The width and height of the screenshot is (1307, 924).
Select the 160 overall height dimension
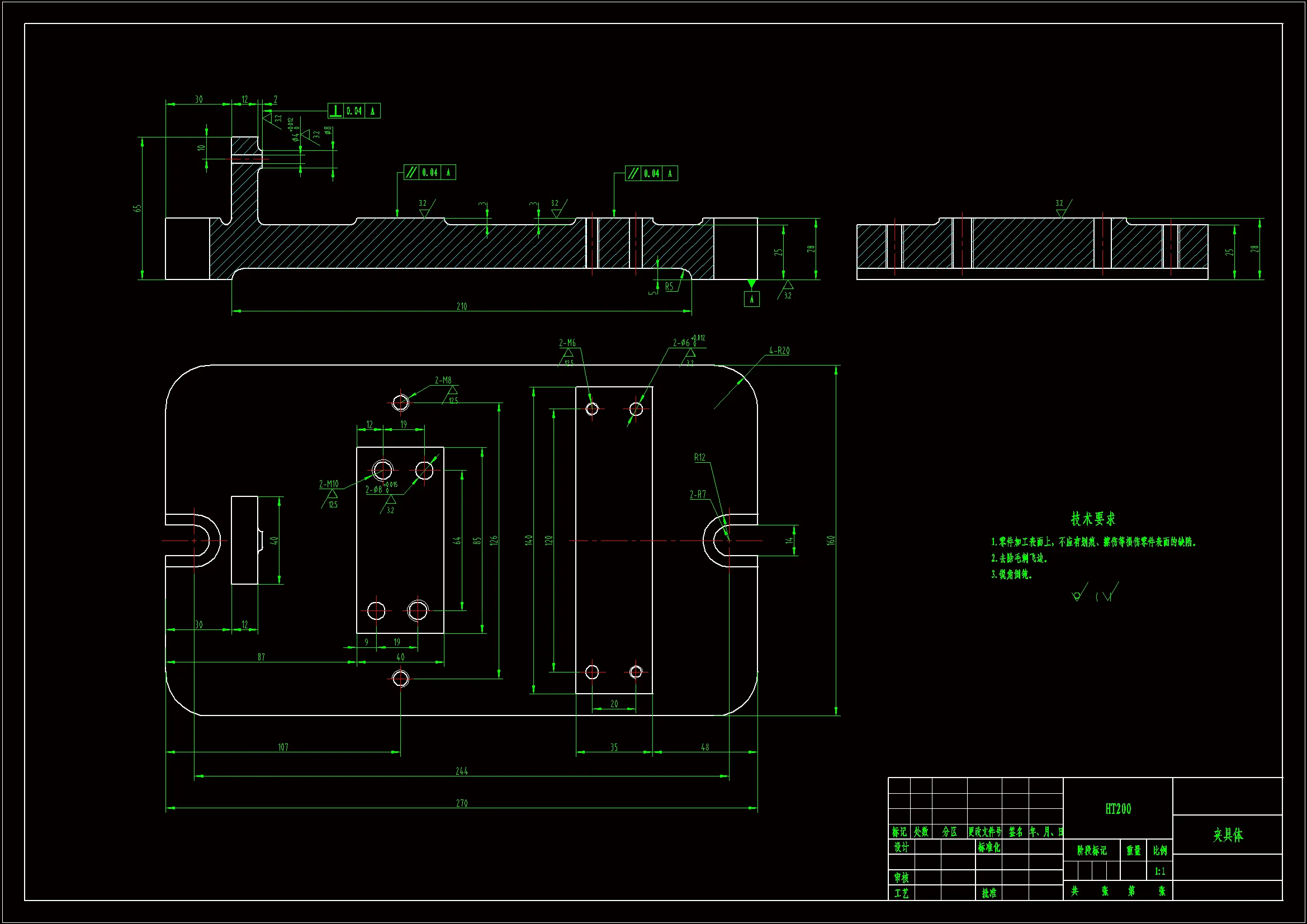click(x=831, y=541)
